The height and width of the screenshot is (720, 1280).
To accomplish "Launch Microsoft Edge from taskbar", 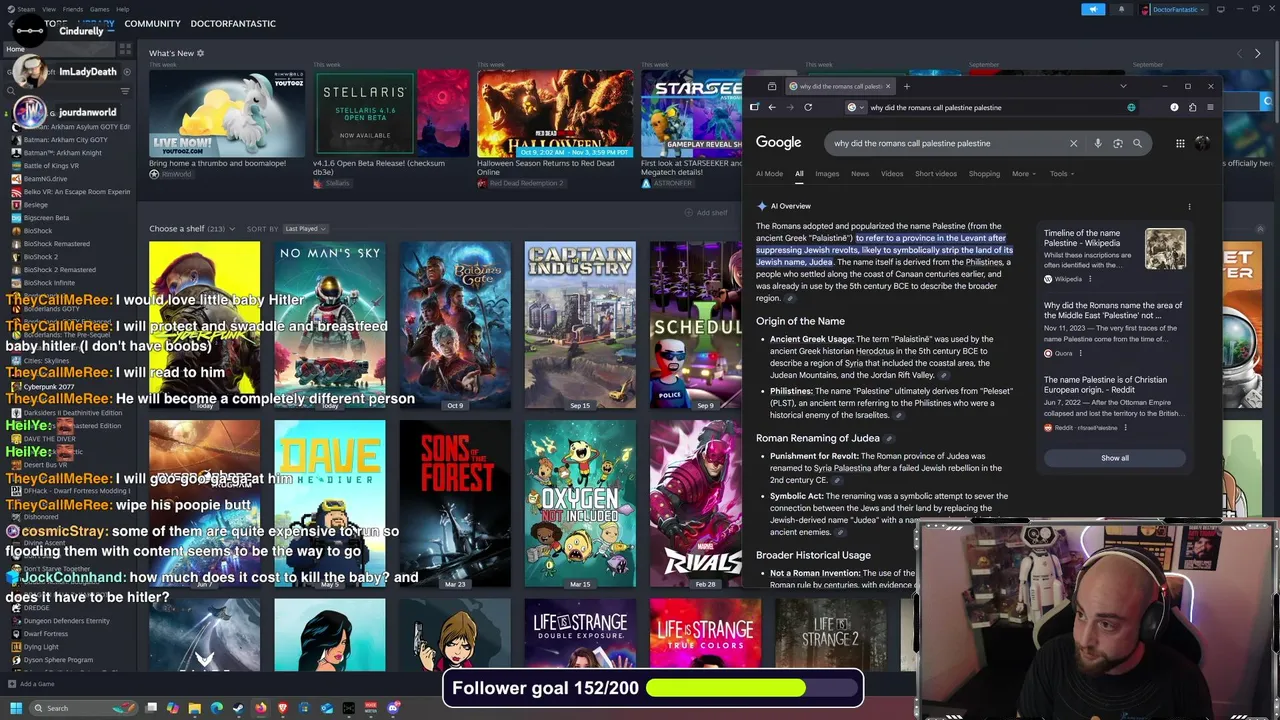I will [216, 708].
